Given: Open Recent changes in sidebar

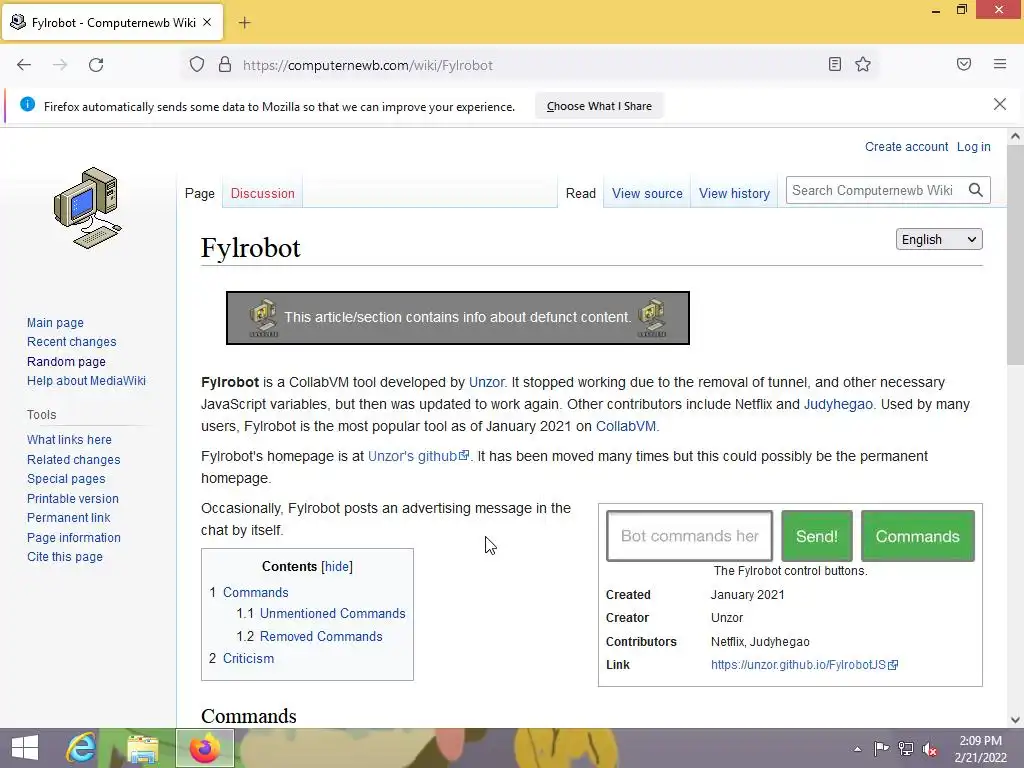Looking at the screenshot, I should 71,342.
